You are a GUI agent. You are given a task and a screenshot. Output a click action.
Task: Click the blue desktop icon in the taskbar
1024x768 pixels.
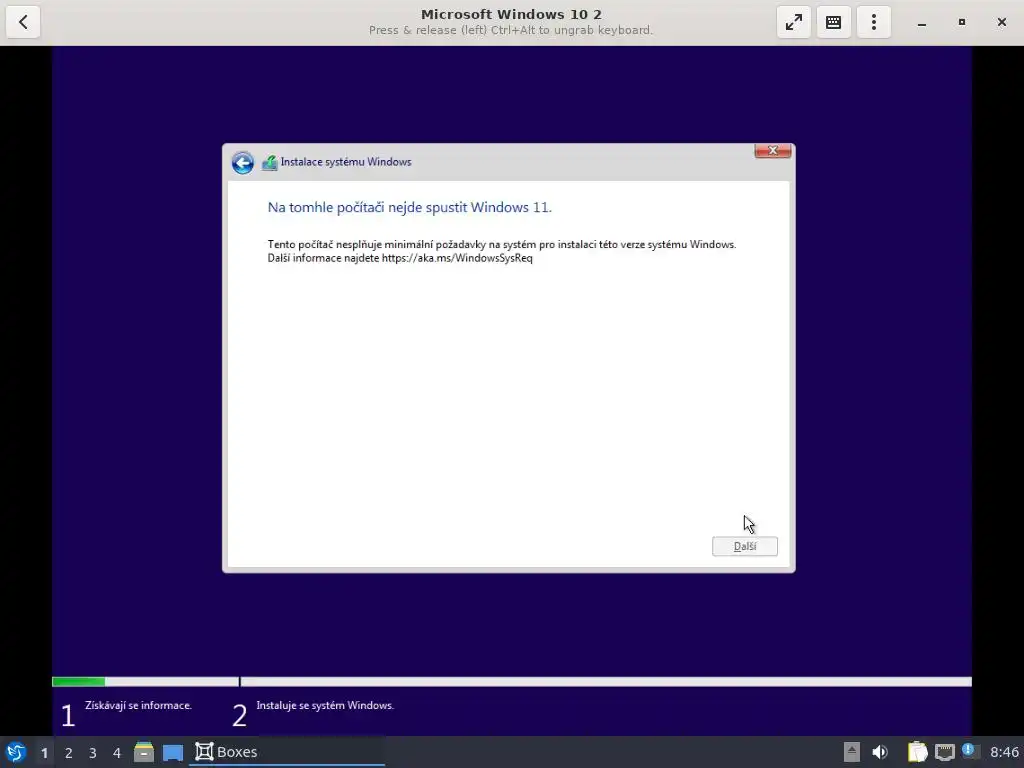(172, 752)
